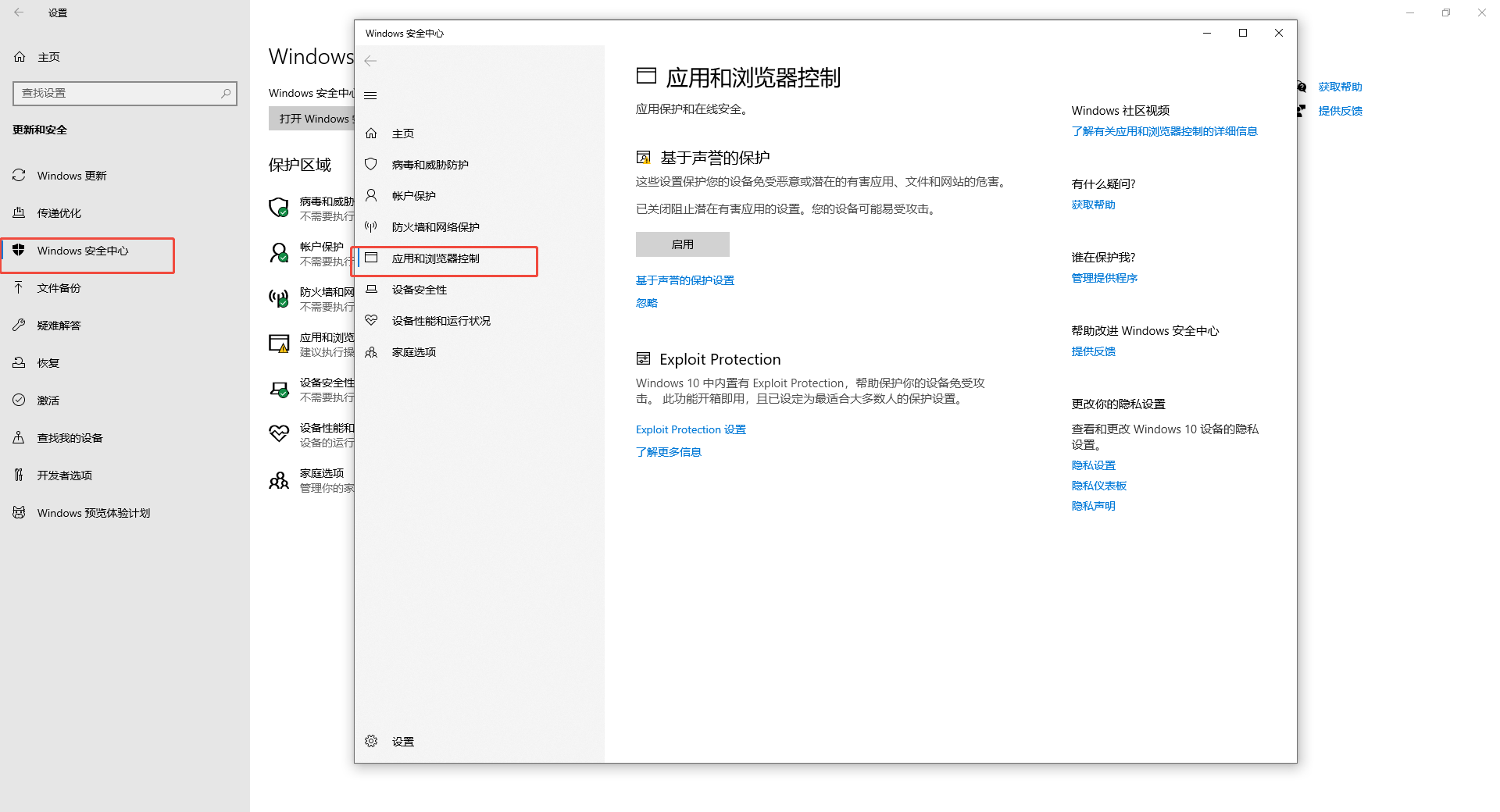This screenshot has width=1500, height=812.
Task: Click the firewall antenna icon in sidebar
Action: point(372,226)
